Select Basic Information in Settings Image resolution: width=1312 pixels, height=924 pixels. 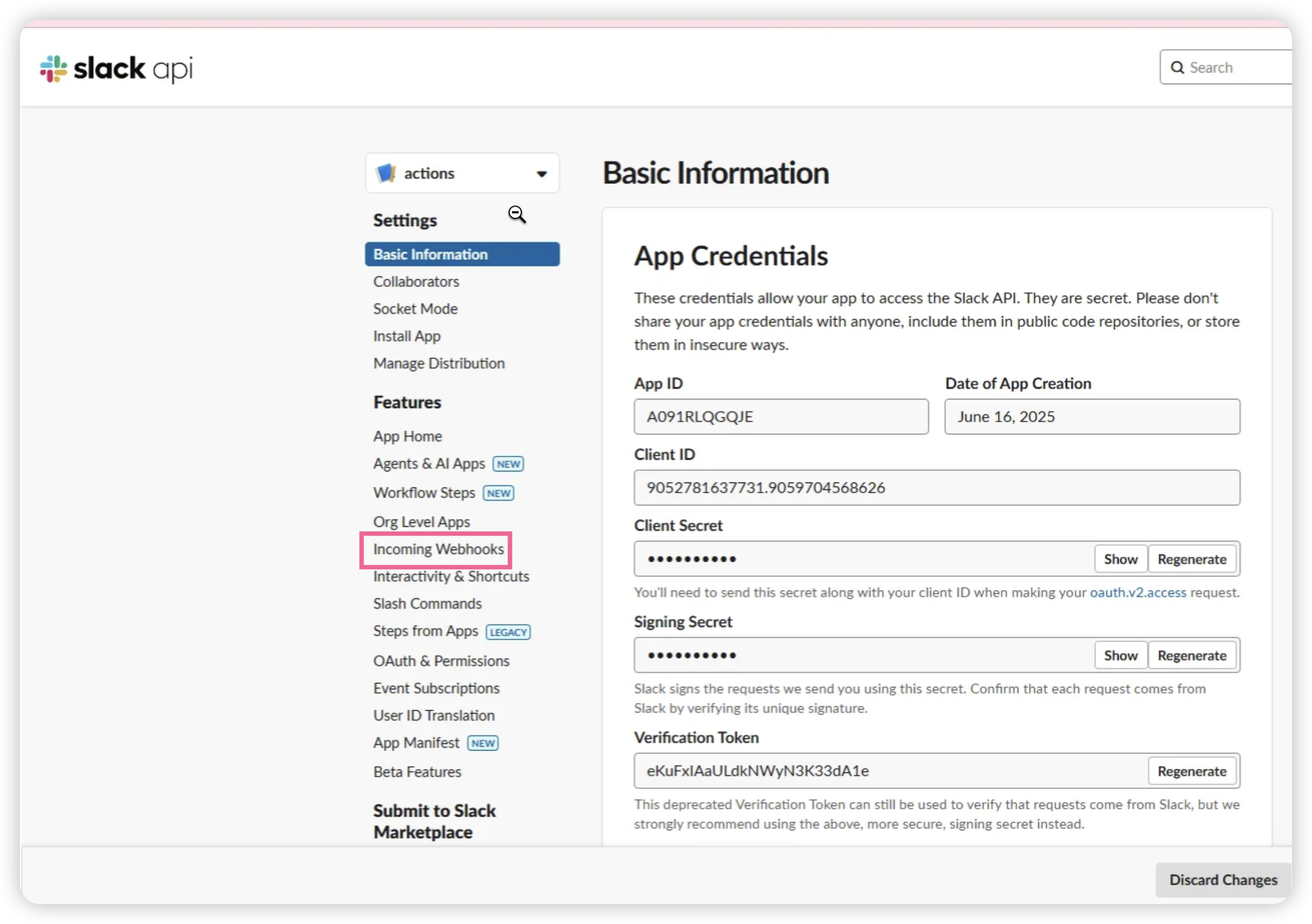(x=462, y=254)
